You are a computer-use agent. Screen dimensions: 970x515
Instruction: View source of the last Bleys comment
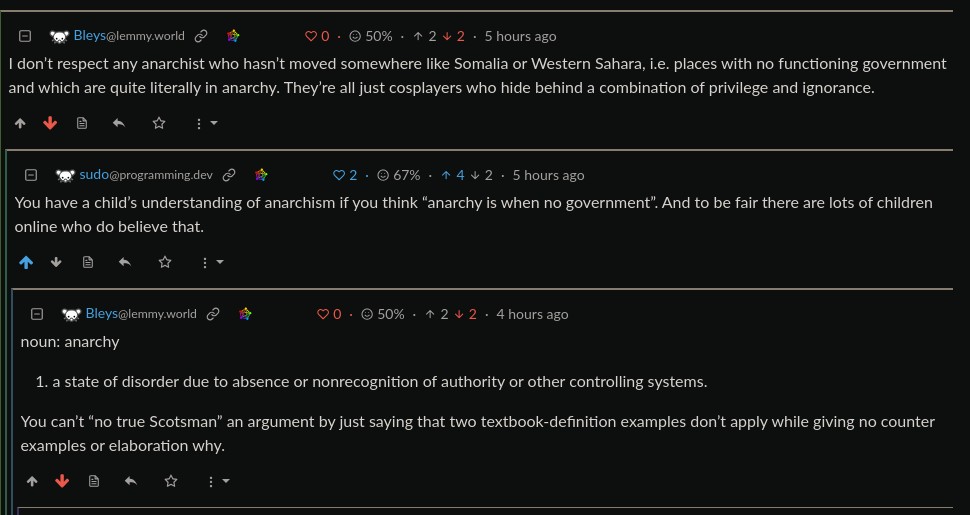94,481
